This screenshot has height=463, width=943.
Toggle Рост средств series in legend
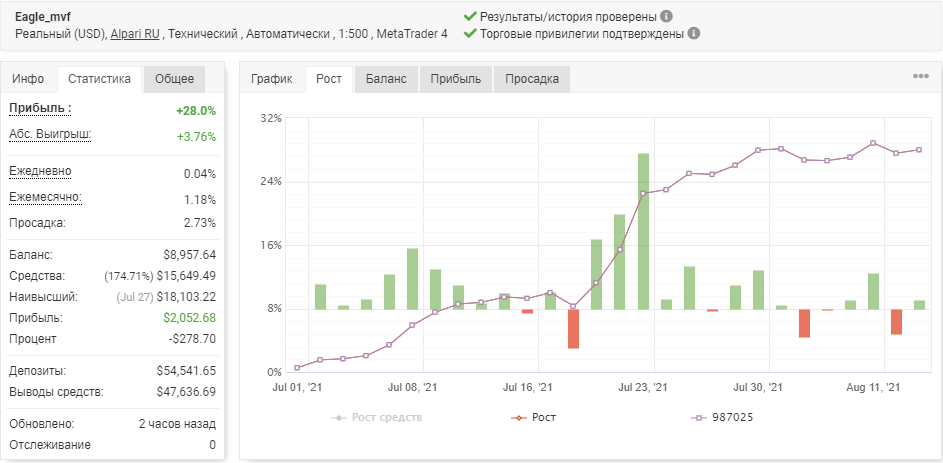pyautogui.click(x=376, y=417)
